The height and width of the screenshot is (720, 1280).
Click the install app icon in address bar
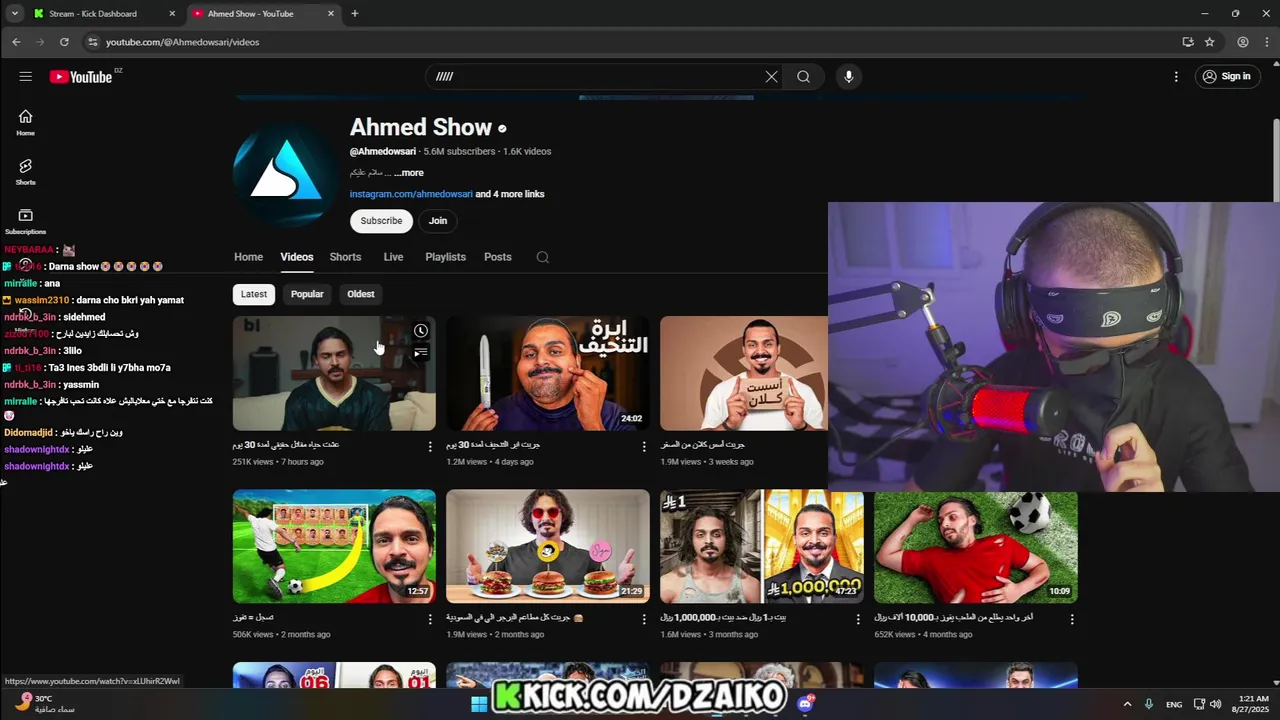coord(1188,42)
